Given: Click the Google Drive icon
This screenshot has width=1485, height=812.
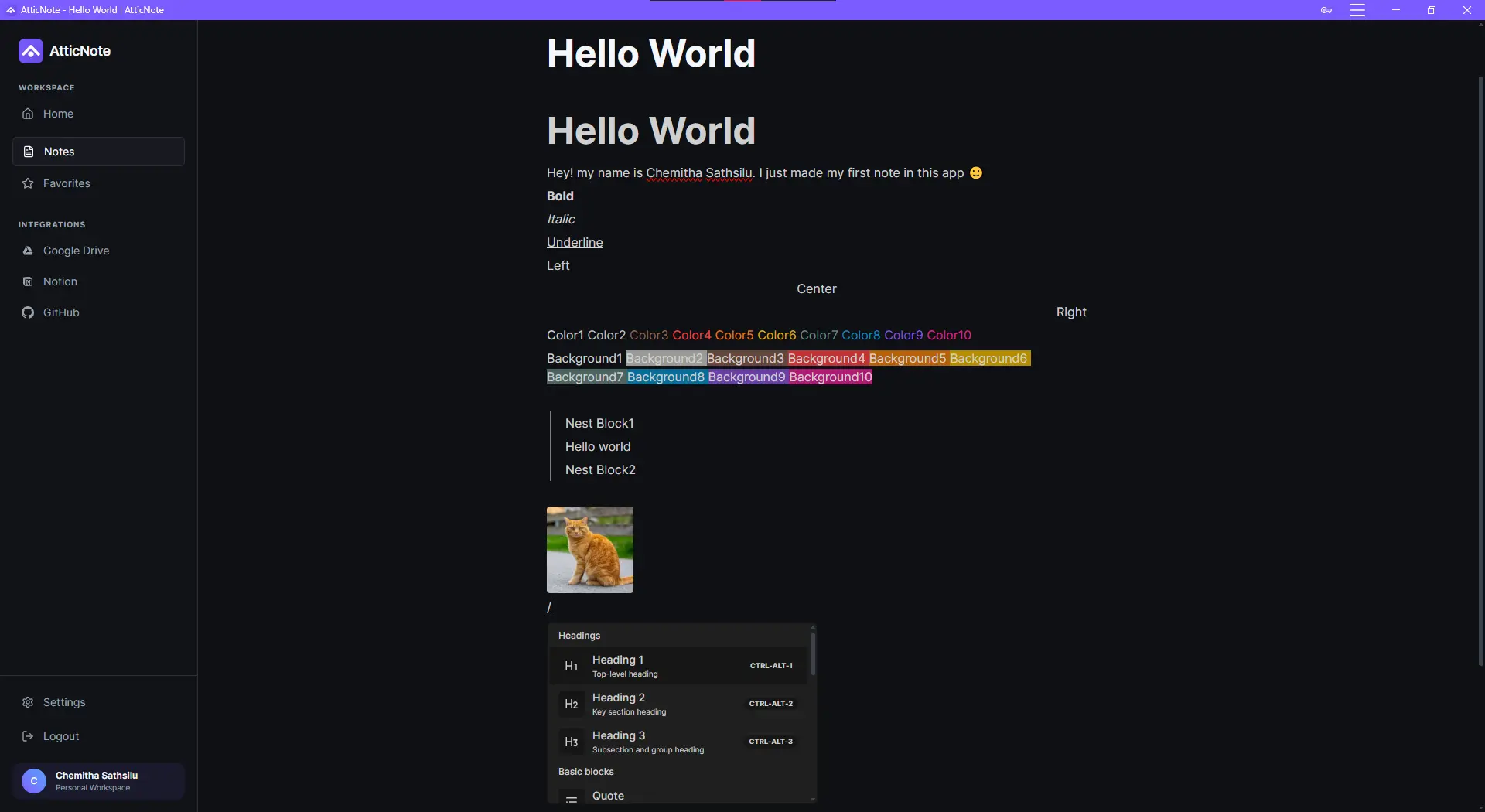Looking at the screenshot, I should point(28,251).
